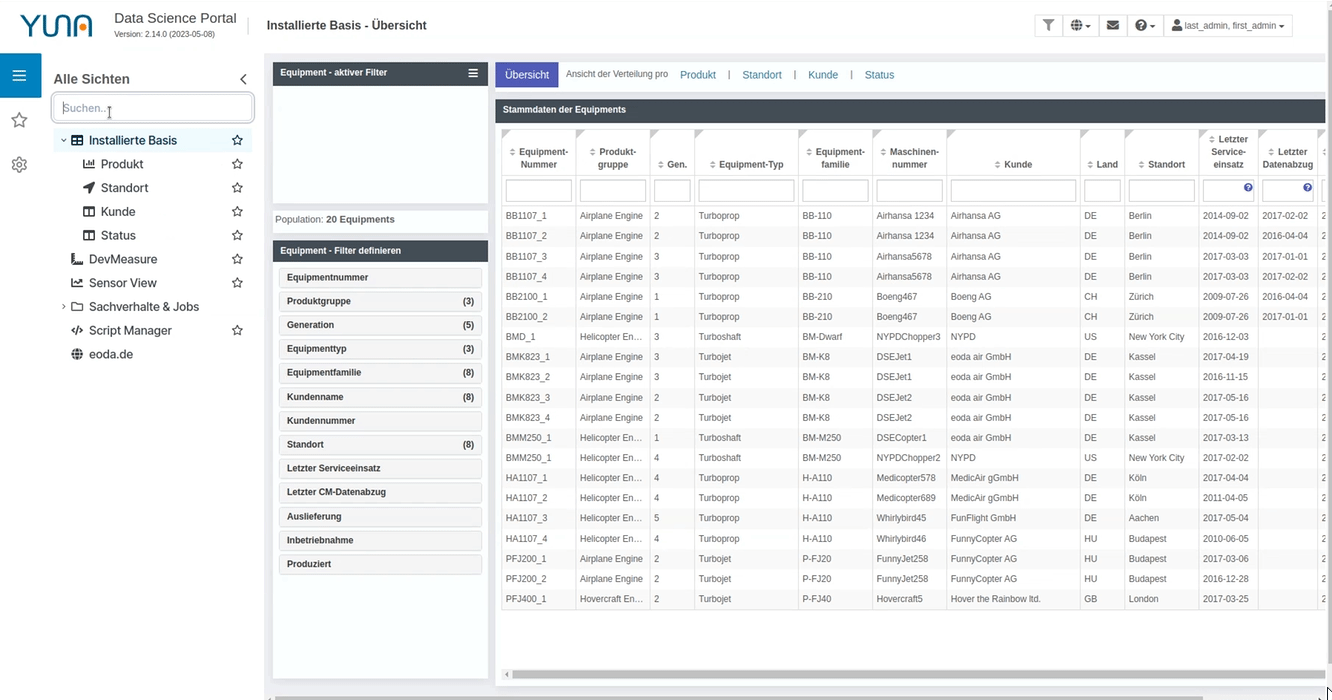
Task: Switch to the Produkt distribution tab
Action: 698,75
